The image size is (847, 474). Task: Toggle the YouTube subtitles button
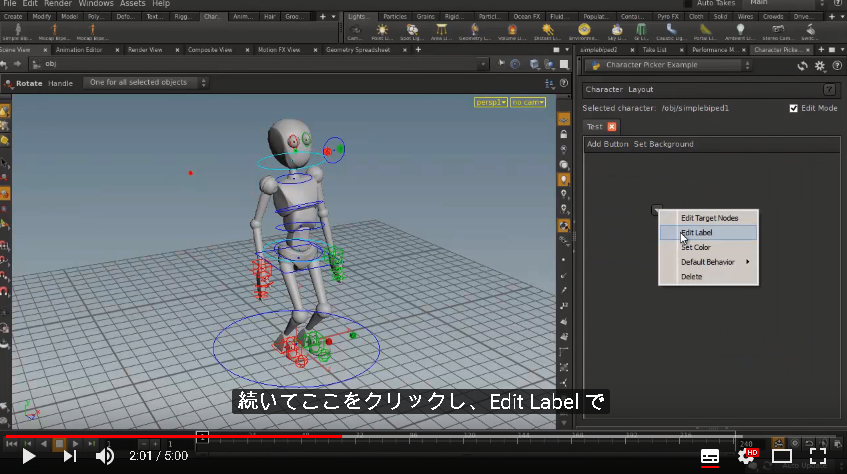tap(710, 457)
